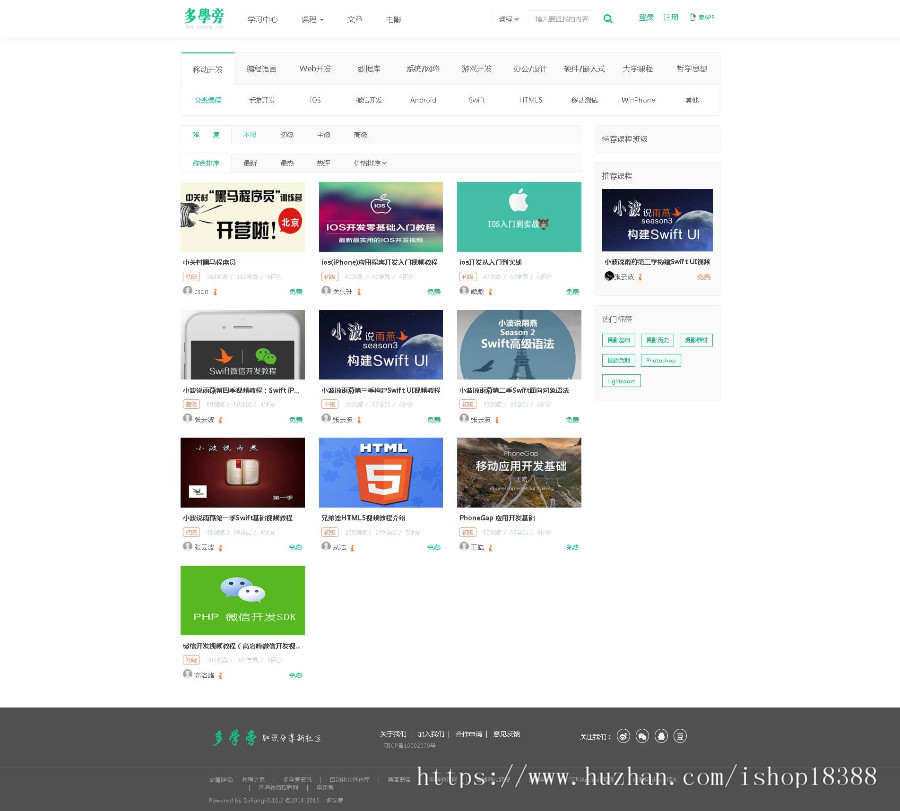This screenshot has height=811, width=900.
Task: Click the 登录 login link
Action: click(646, 17)
